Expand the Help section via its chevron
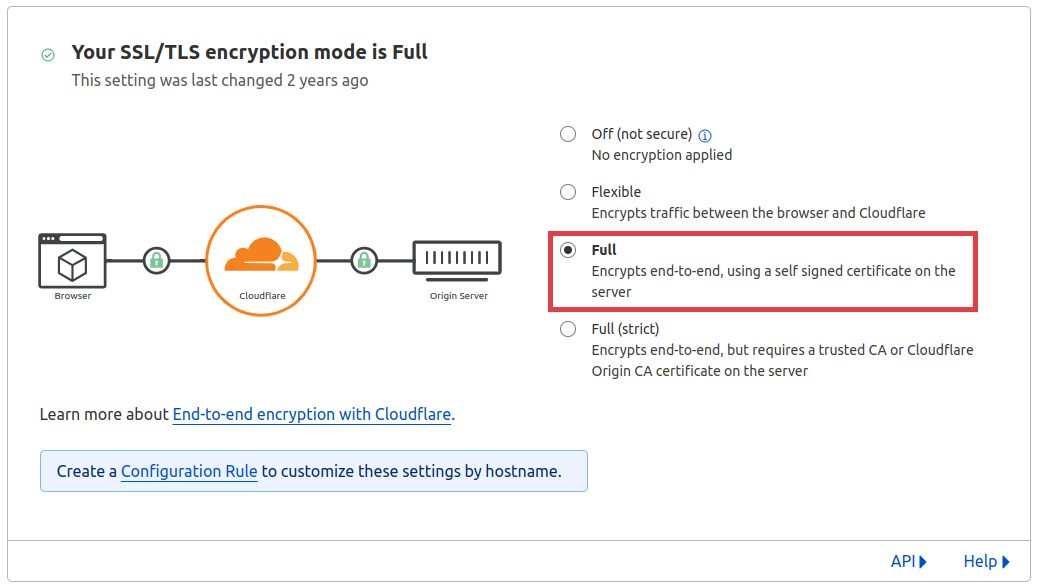The height and width of the screenshot is (585, 1037). (1007, 561)
